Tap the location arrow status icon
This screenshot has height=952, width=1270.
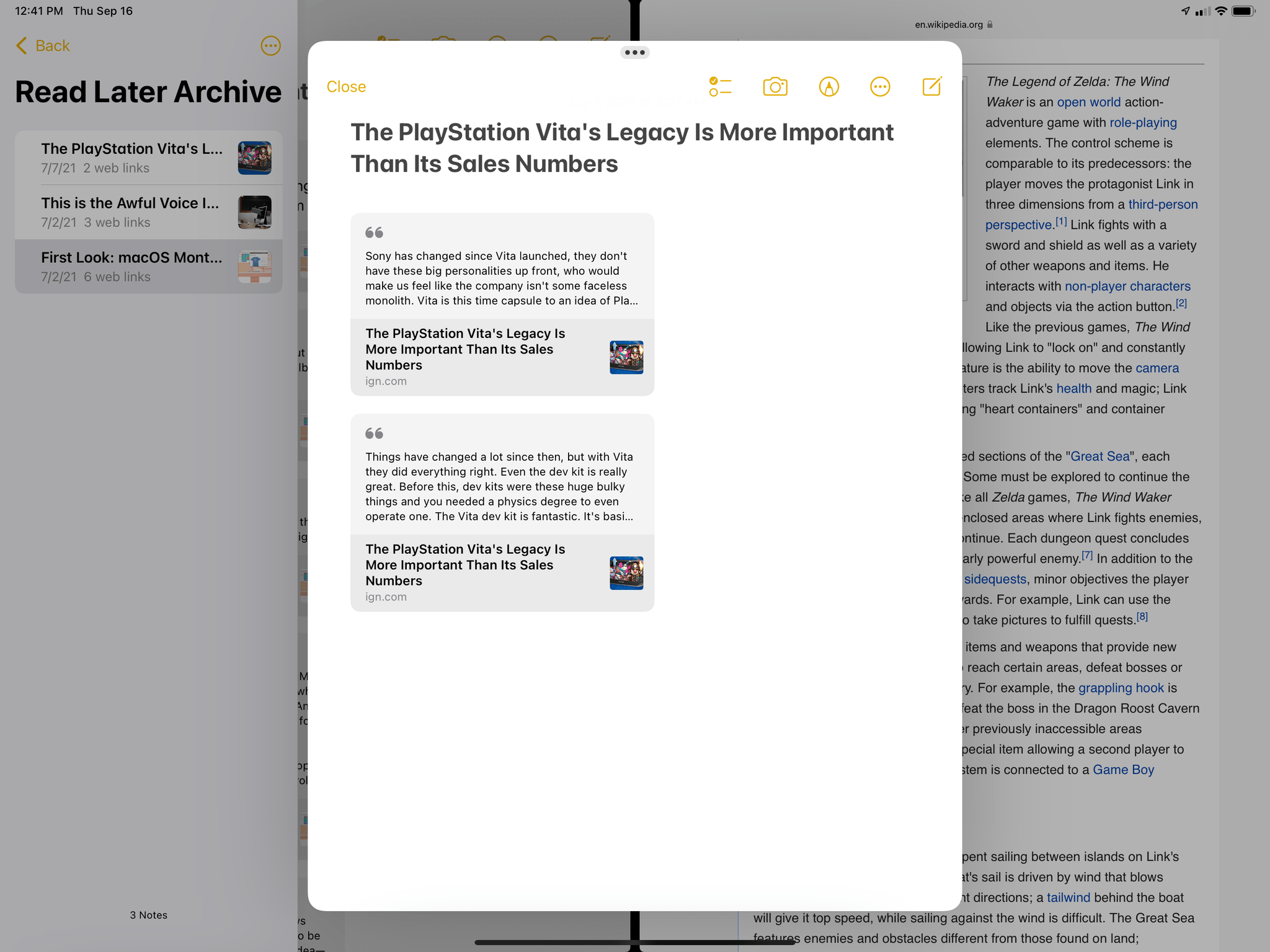[x=1185, y=11]
